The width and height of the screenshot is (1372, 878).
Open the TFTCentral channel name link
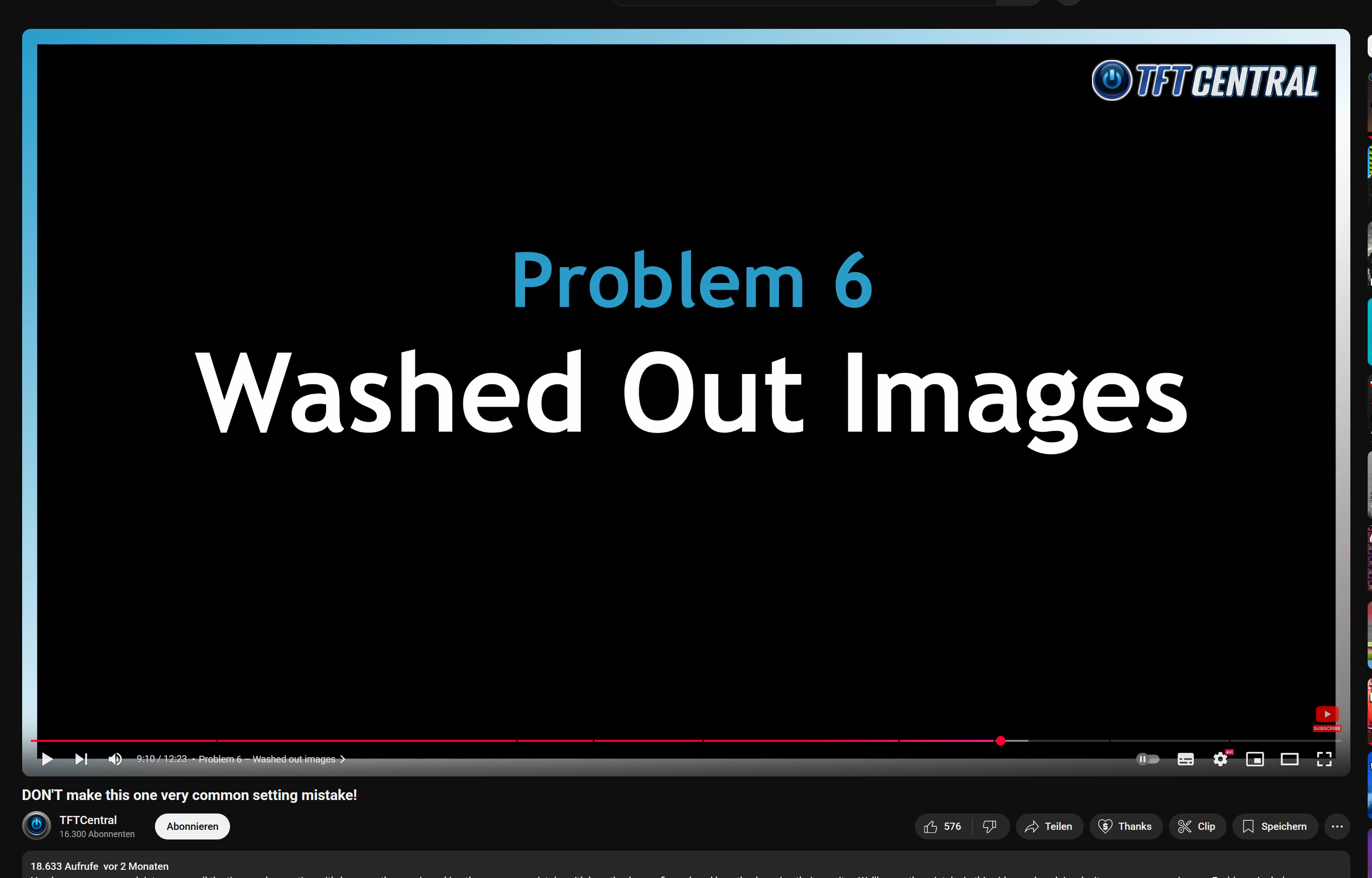coord(88,820)
